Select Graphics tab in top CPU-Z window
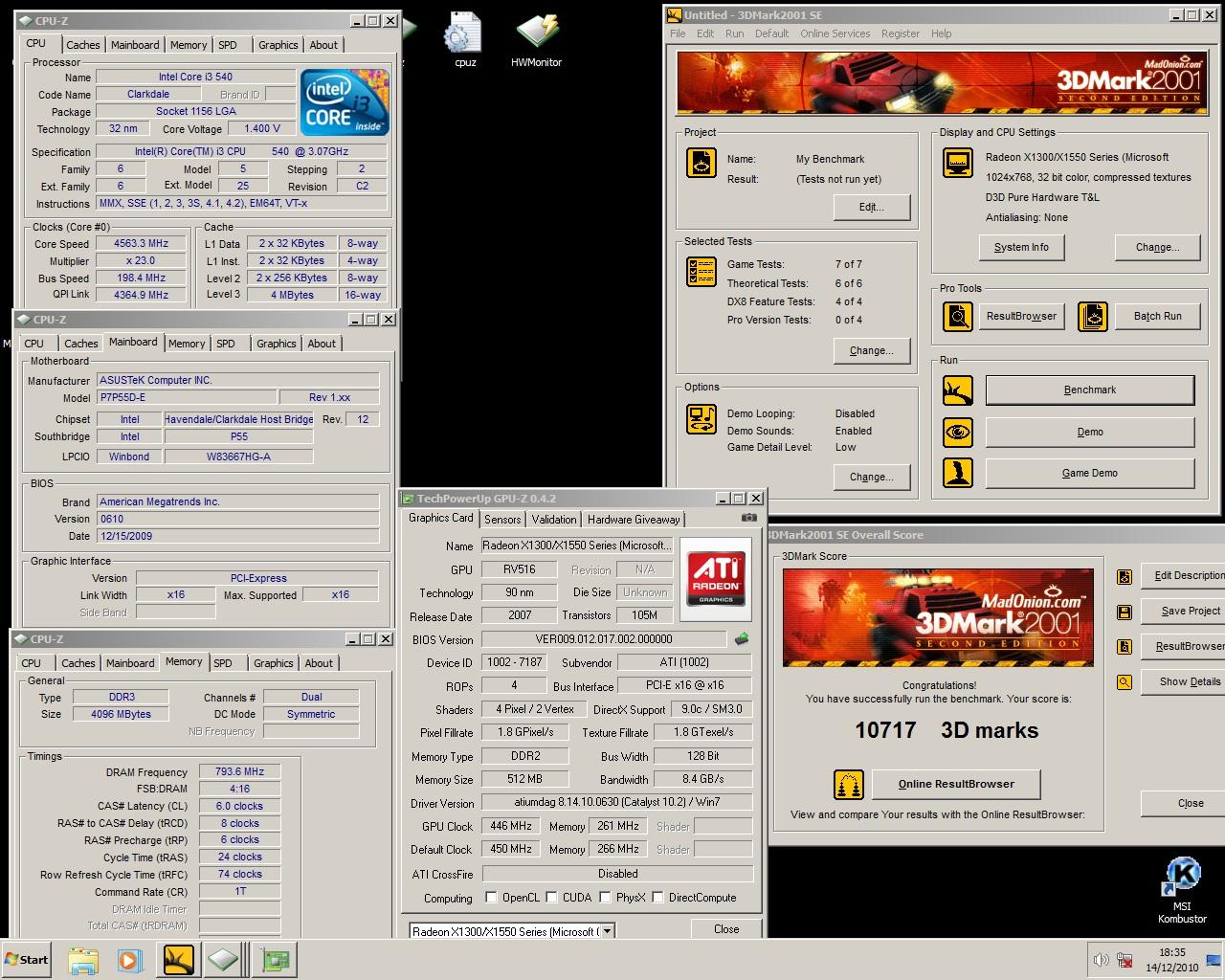Screen dimensions: 1225x980 pos(278,45)
